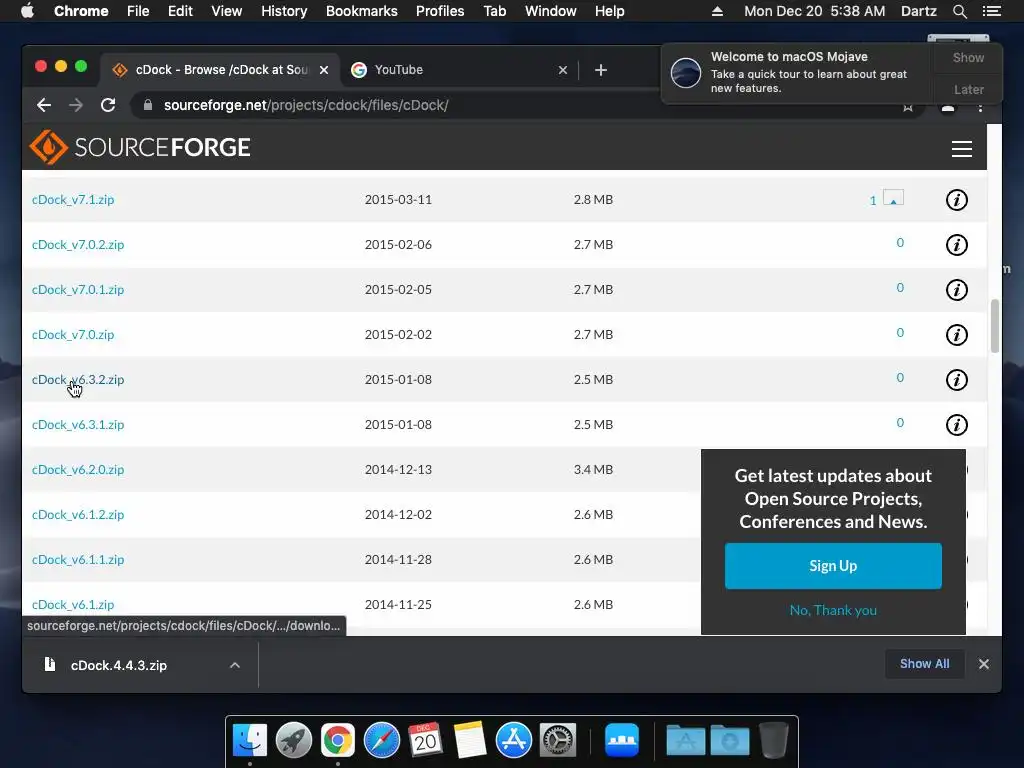Open the Chrome File menu
The width and height of the screenshot is (1024, 768).
[x=138, y=11]
